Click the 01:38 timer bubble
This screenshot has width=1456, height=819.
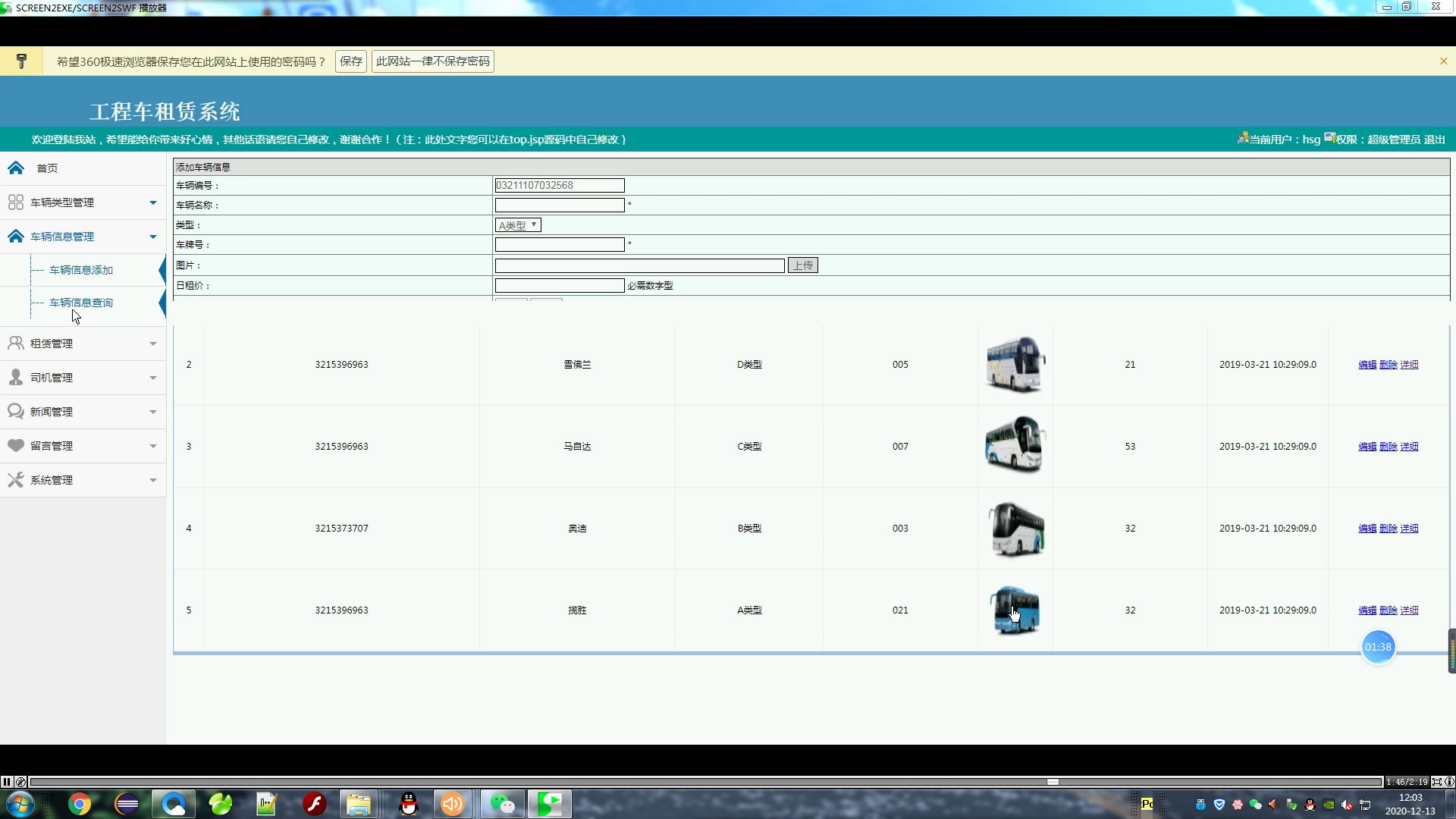coord(1378,647)
